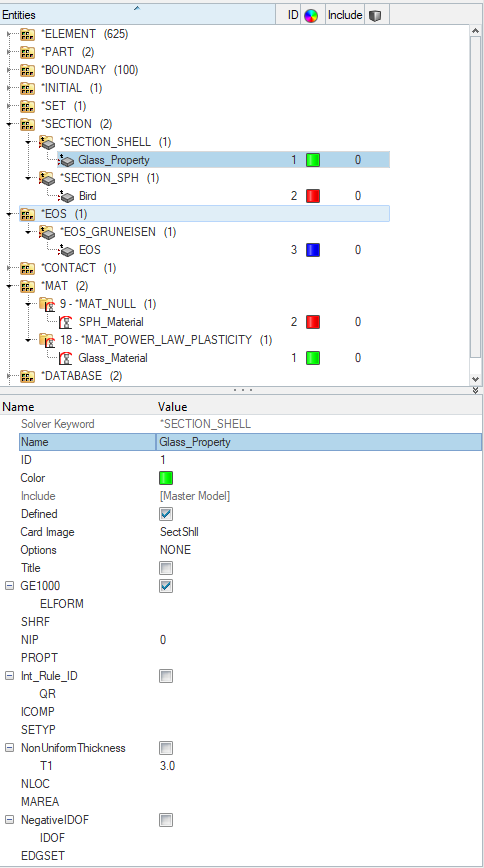Collapse the GE1000 property group
Viewport: 484px width, 868px height.
[9, 586]
